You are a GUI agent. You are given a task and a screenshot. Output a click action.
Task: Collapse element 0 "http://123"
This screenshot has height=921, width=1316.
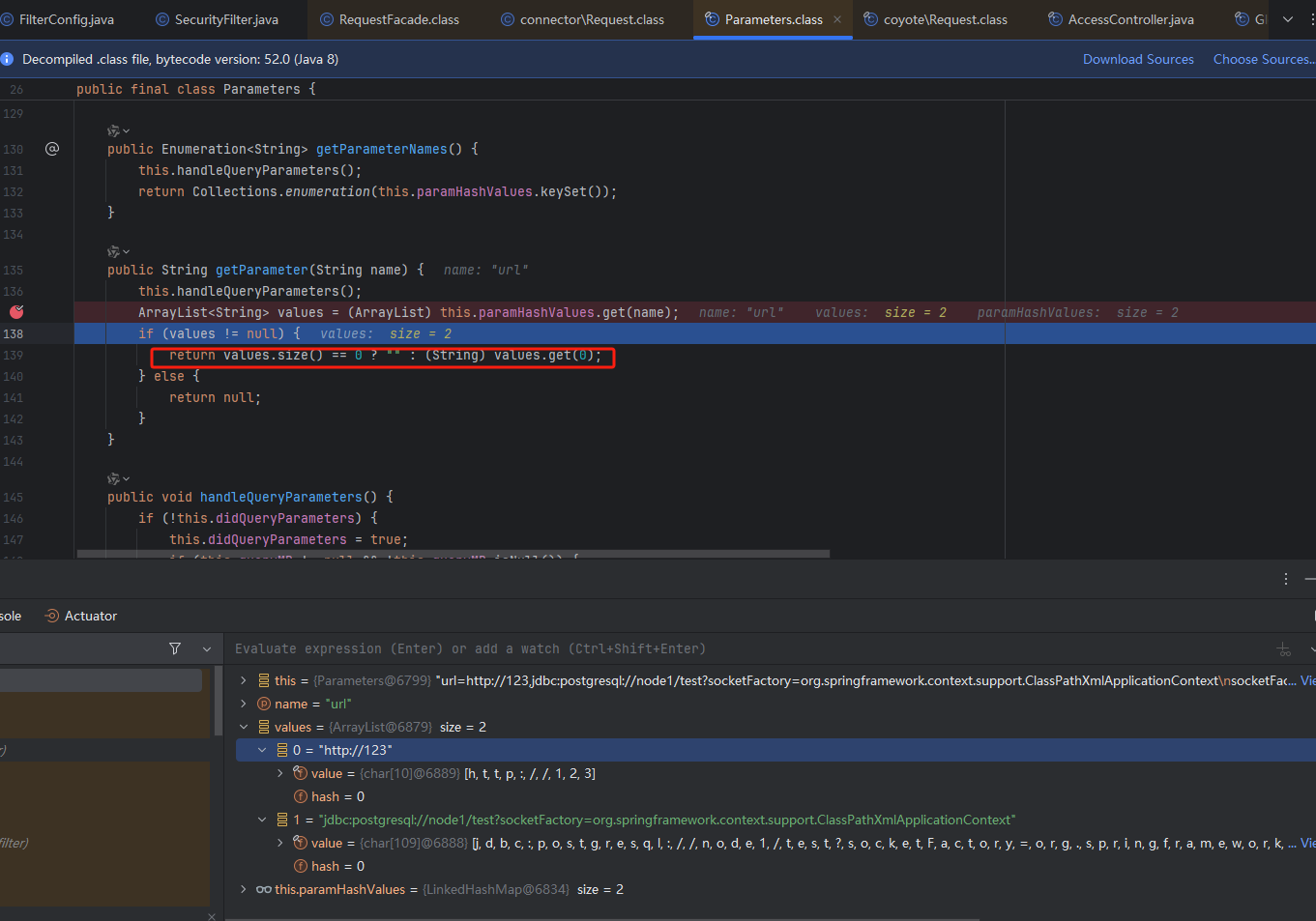(x=262, y=750)
